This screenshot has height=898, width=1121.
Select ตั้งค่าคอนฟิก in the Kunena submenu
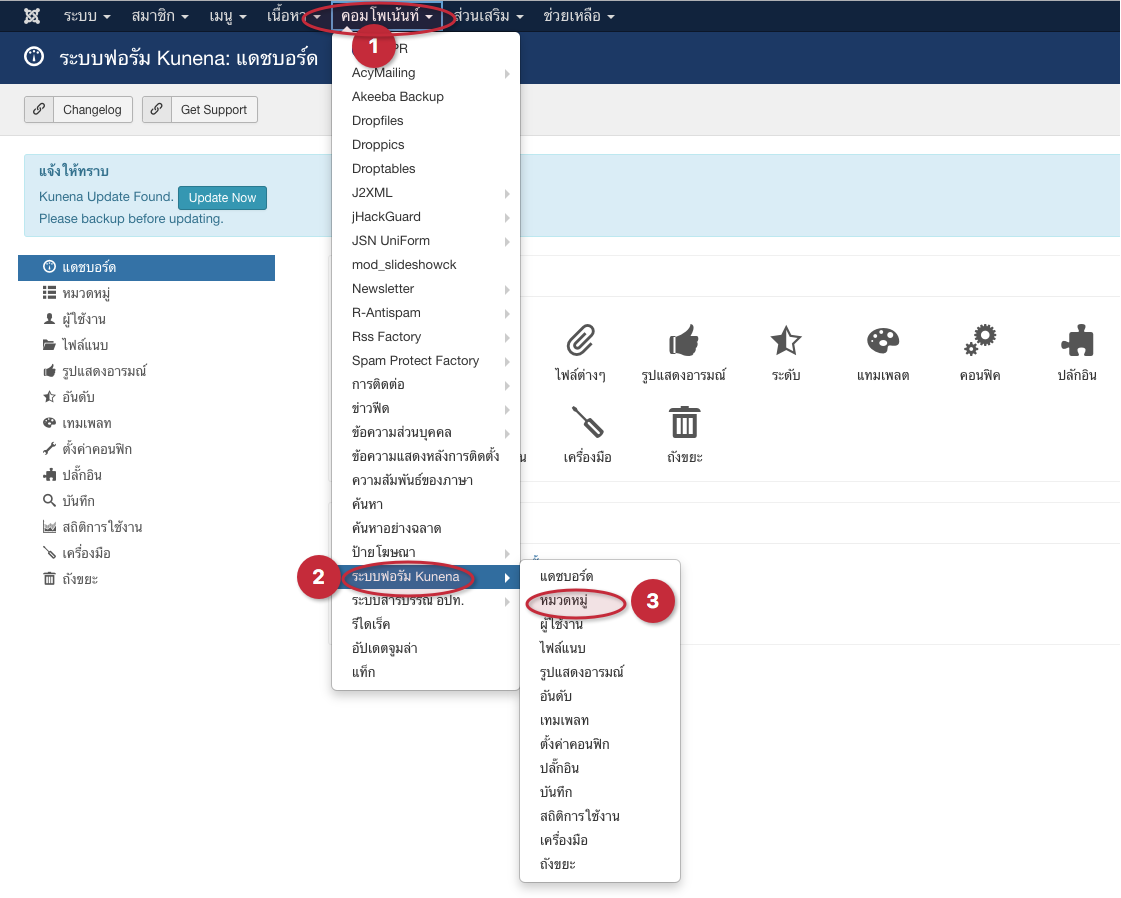(574, 745)
